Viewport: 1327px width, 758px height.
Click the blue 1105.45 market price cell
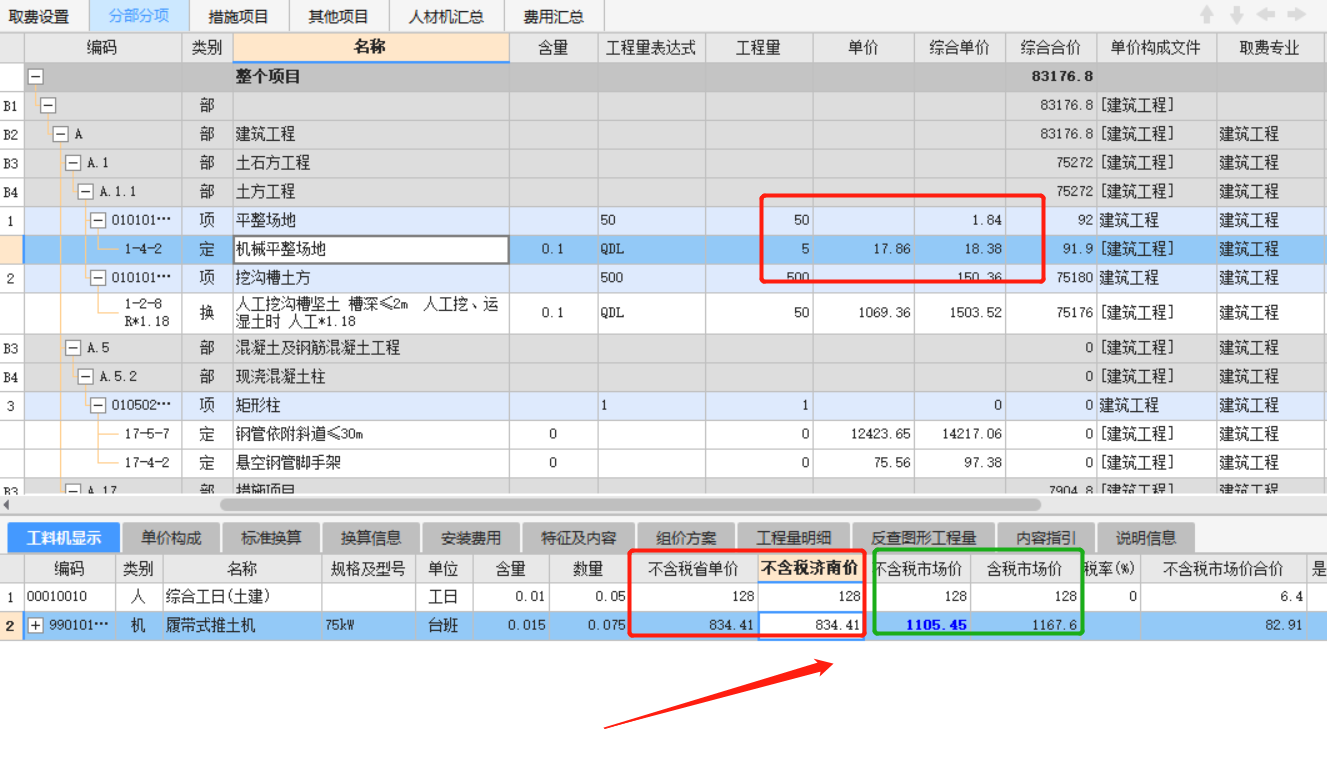(919, 625)
